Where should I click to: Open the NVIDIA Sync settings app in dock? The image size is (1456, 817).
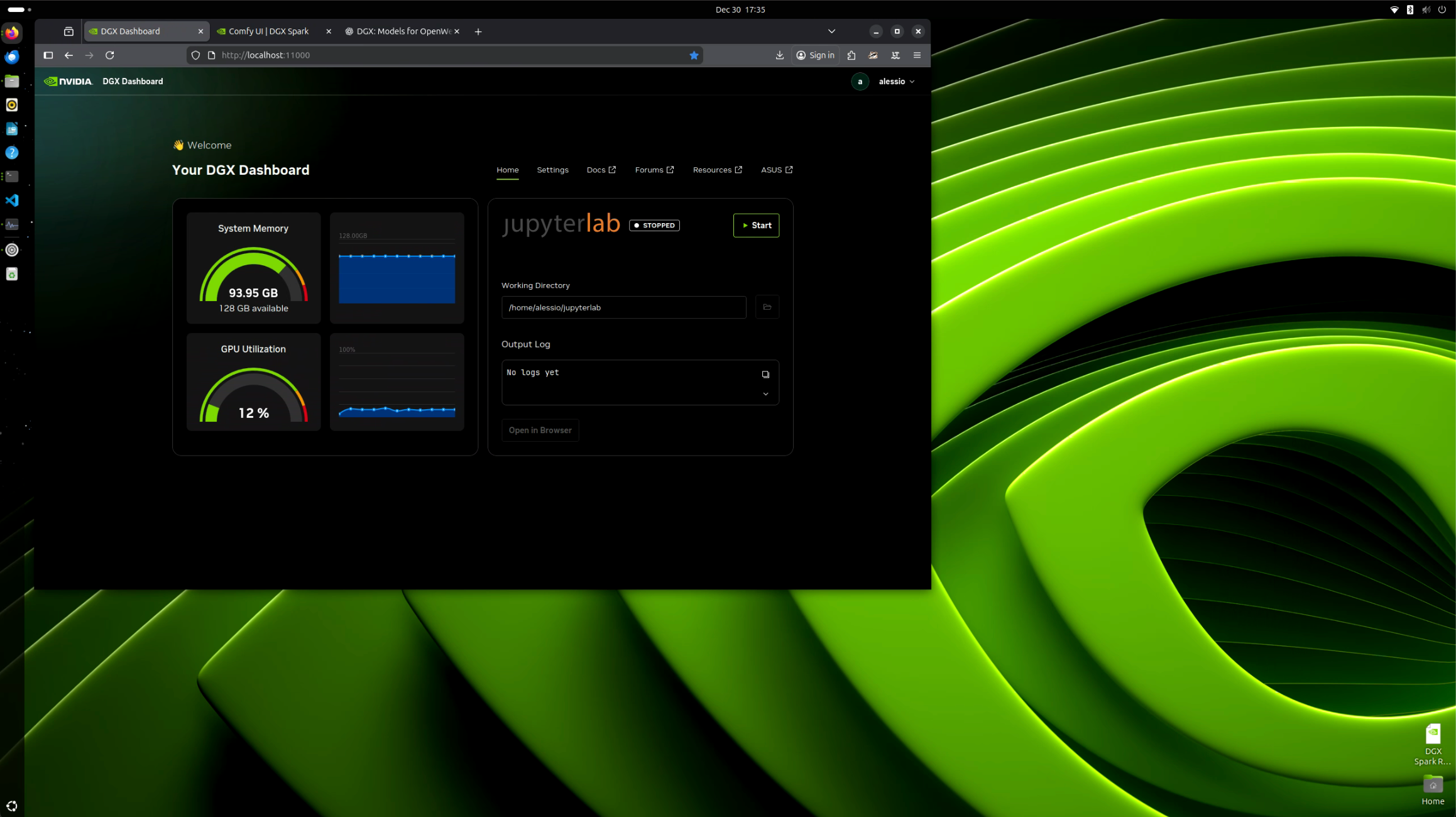12,250
